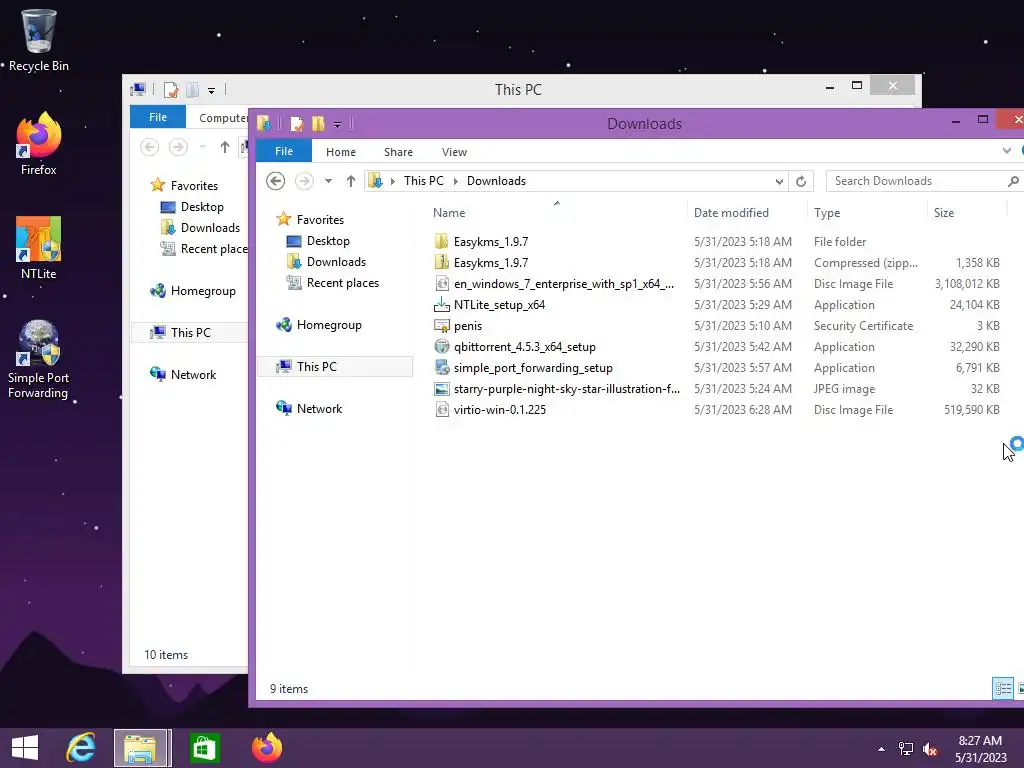Open Quick Access dropdown in This PC window

tap(212, 91)
